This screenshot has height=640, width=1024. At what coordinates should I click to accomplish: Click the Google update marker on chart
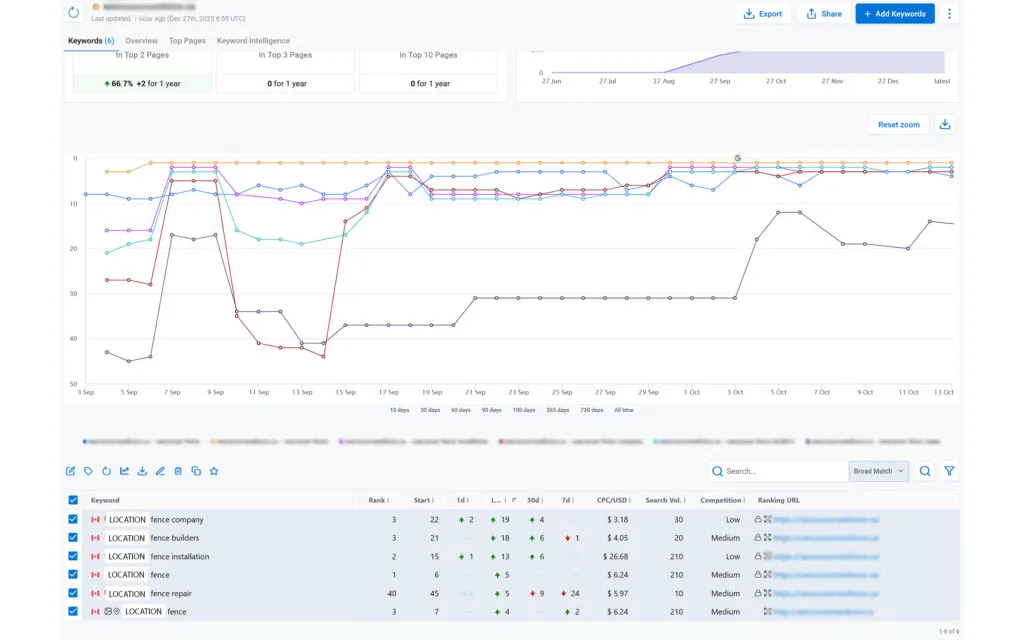coord(737,158)
